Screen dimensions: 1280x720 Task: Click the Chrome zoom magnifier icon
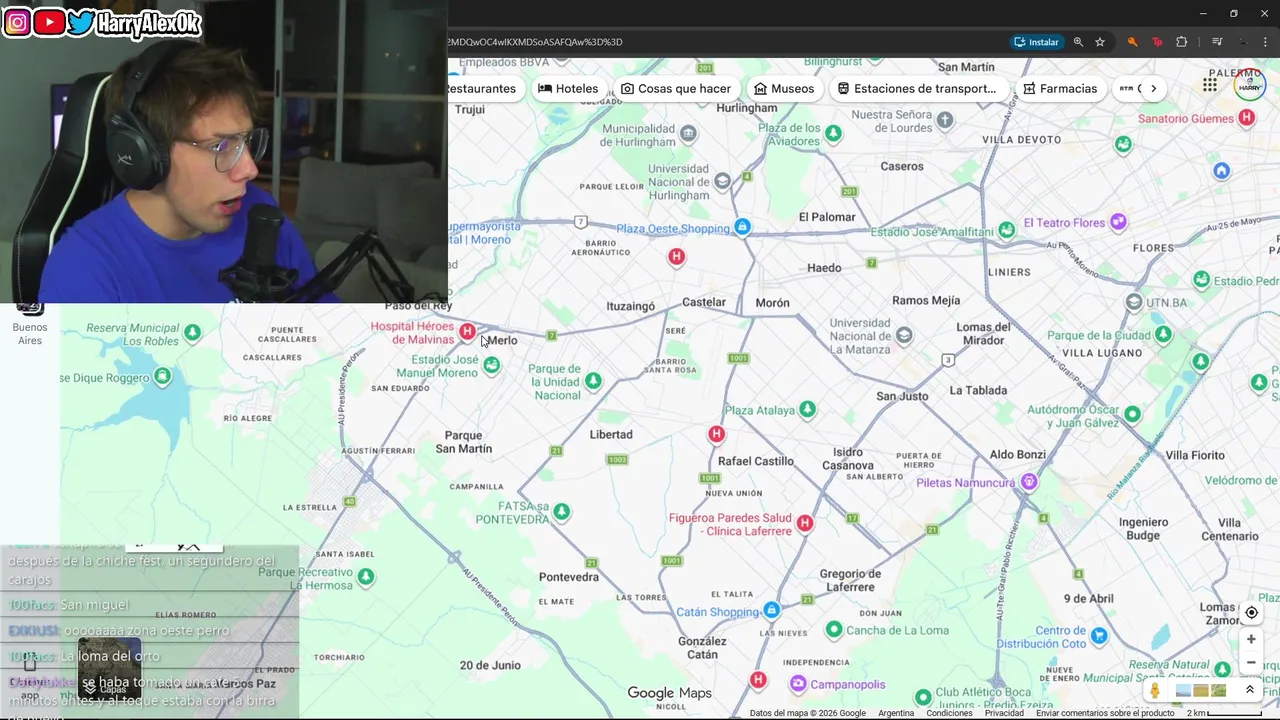tap(1078, 42)
